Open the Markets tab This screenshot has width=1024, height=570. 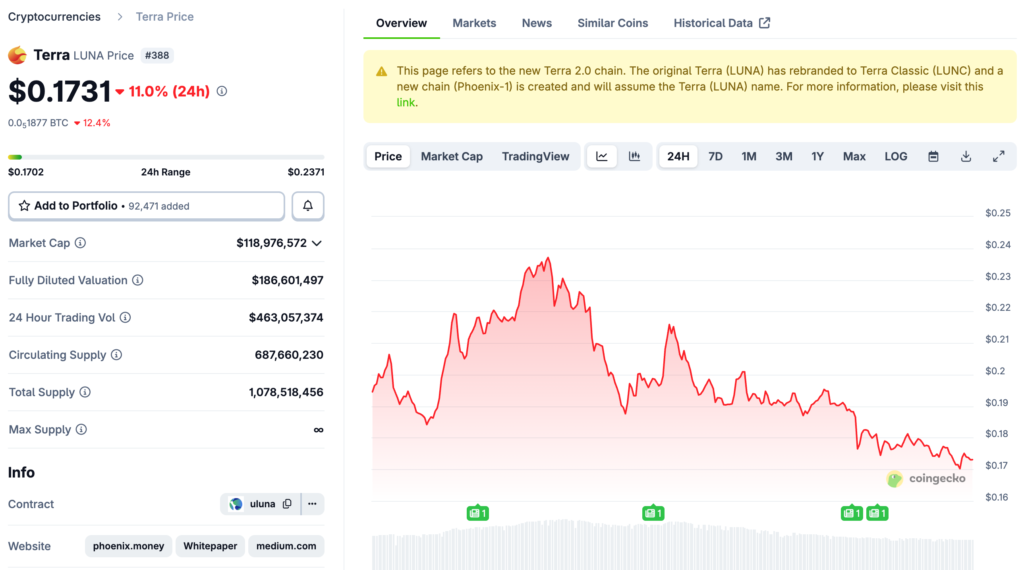[x=474, y=23]
